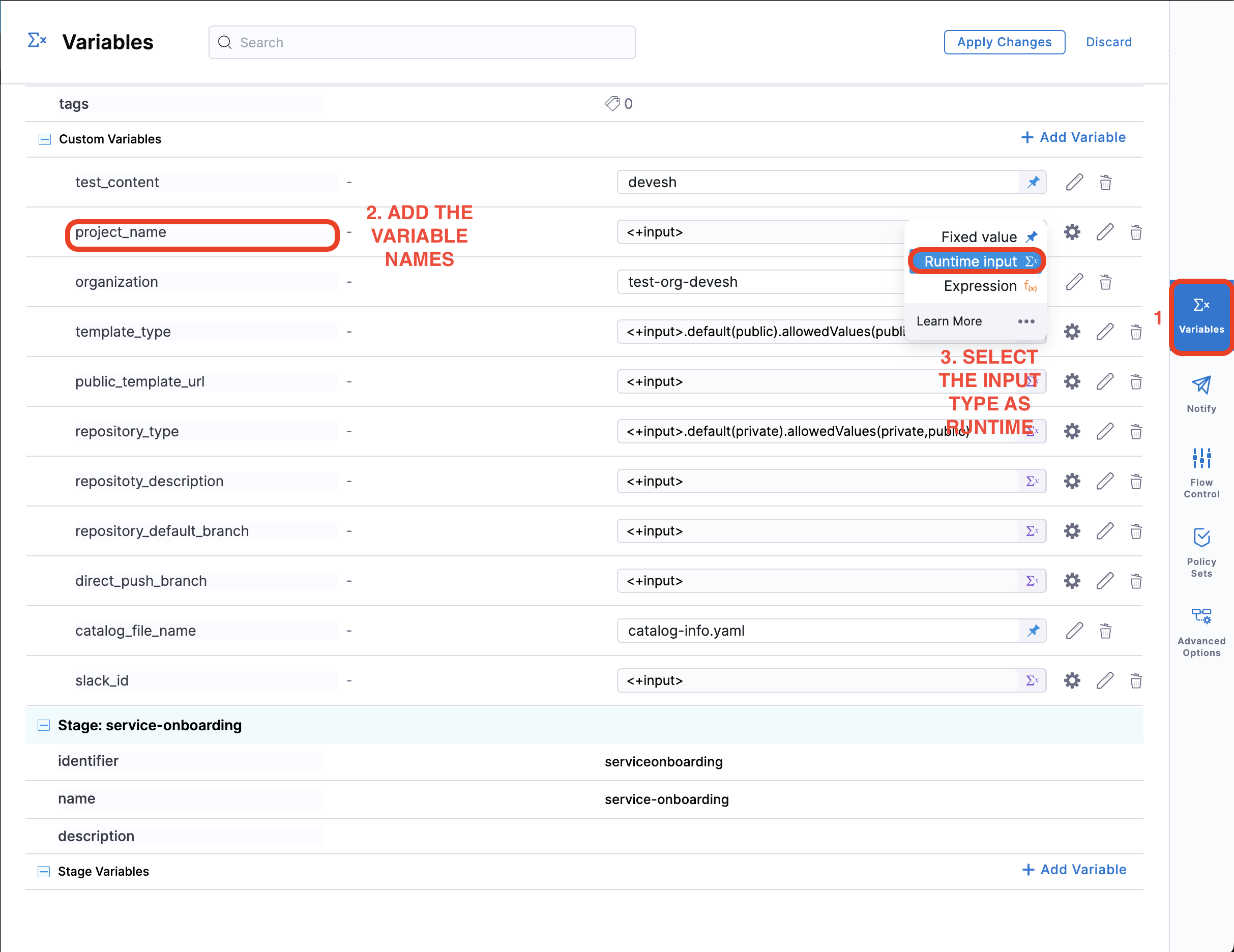
Task: Click the Variables search field
Action: (422, 42)
